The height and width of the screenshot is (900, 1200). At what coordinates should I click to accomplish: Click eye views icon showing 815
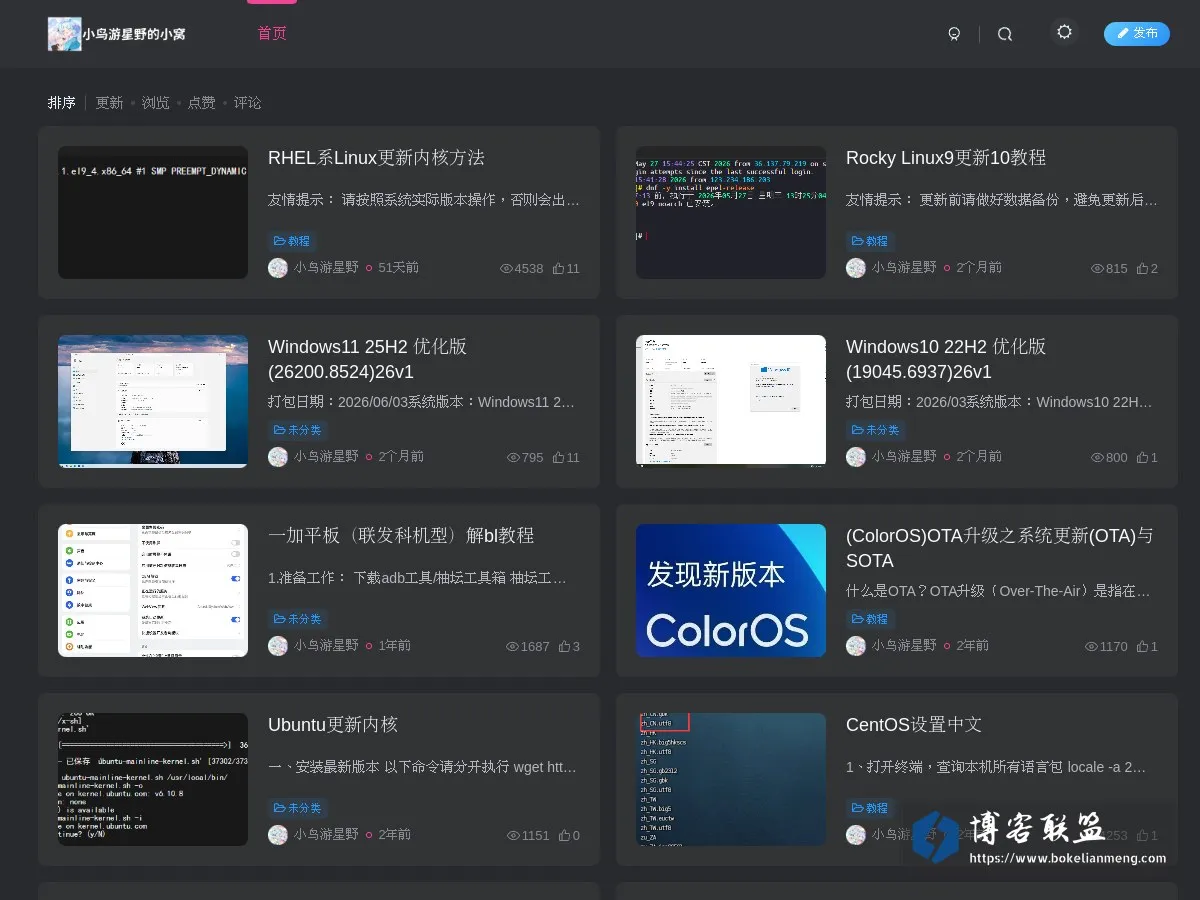click(x=1097, y=268)
